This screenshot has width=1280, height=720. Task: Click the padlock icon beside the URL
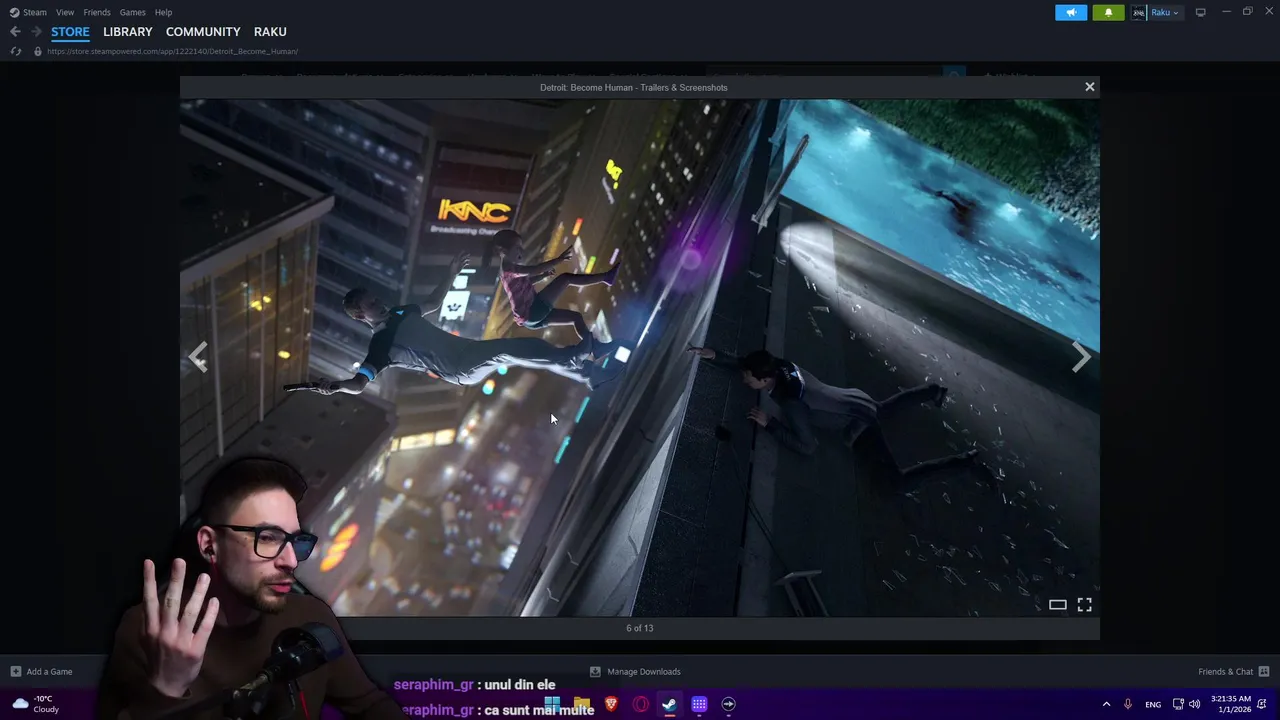pos(38,51)
